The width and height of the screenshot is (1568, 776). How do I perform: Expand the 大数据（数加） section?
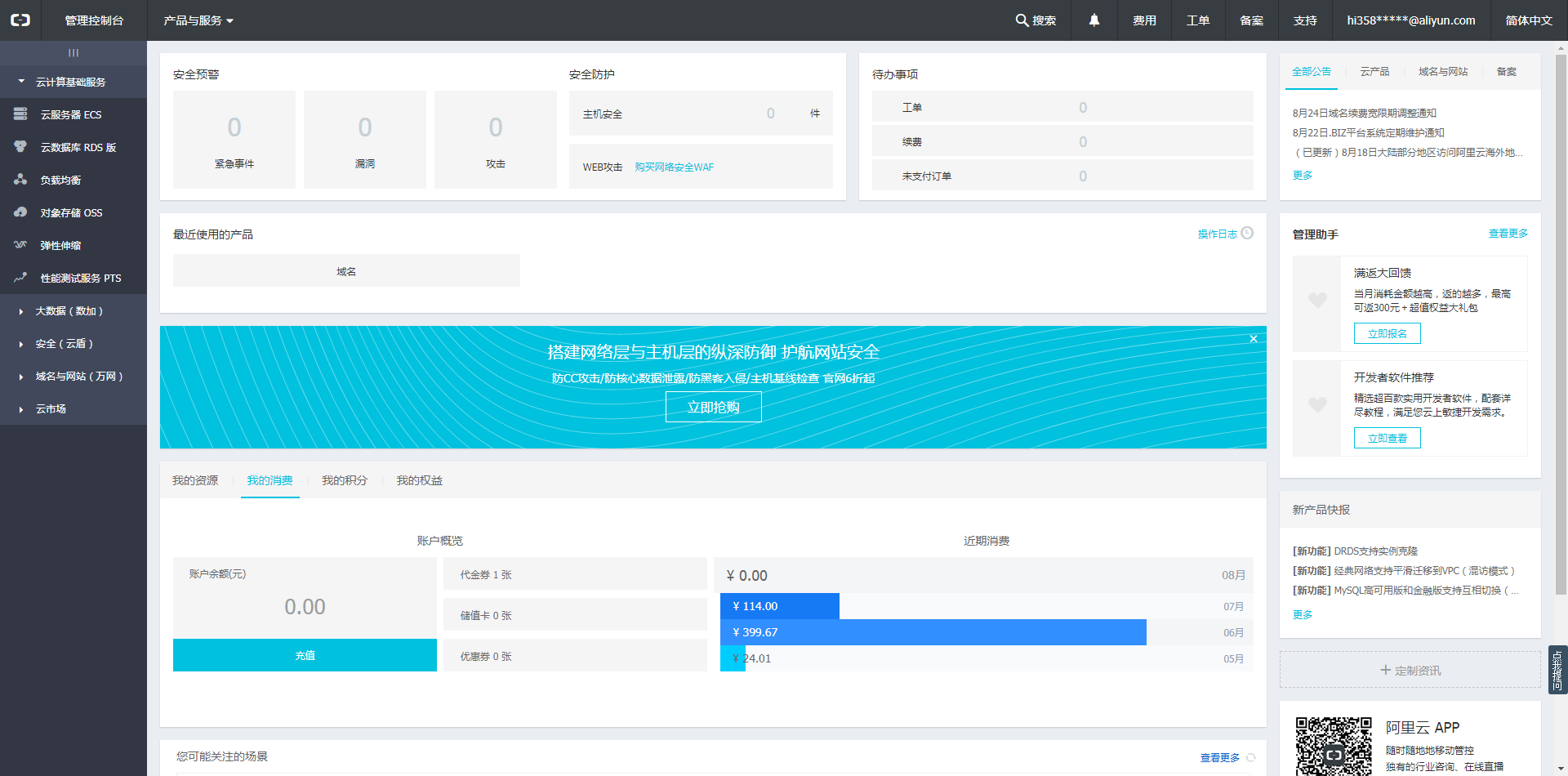pos(73,310)
